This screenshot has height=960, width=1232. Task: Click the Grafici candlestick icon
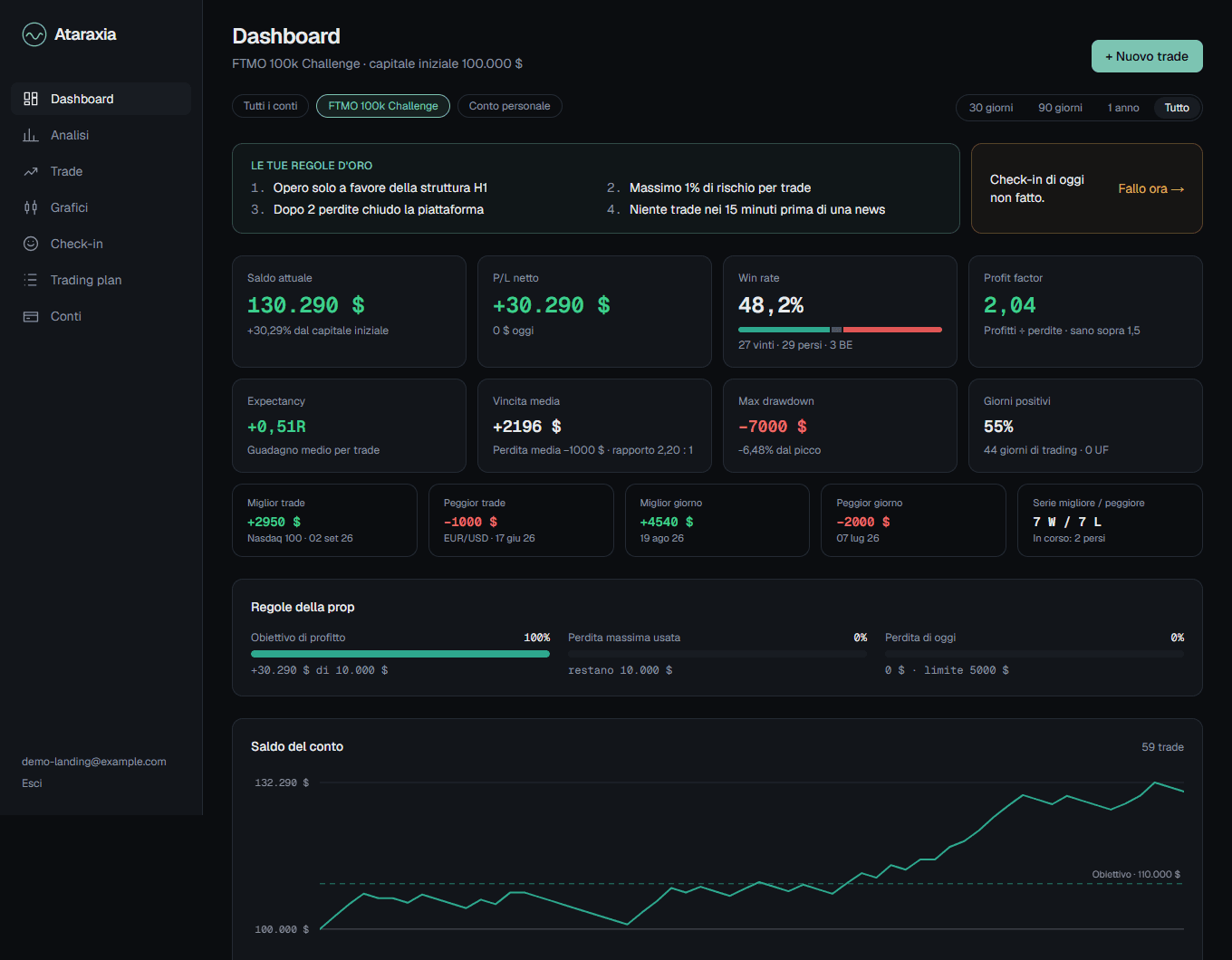[31, 207]
